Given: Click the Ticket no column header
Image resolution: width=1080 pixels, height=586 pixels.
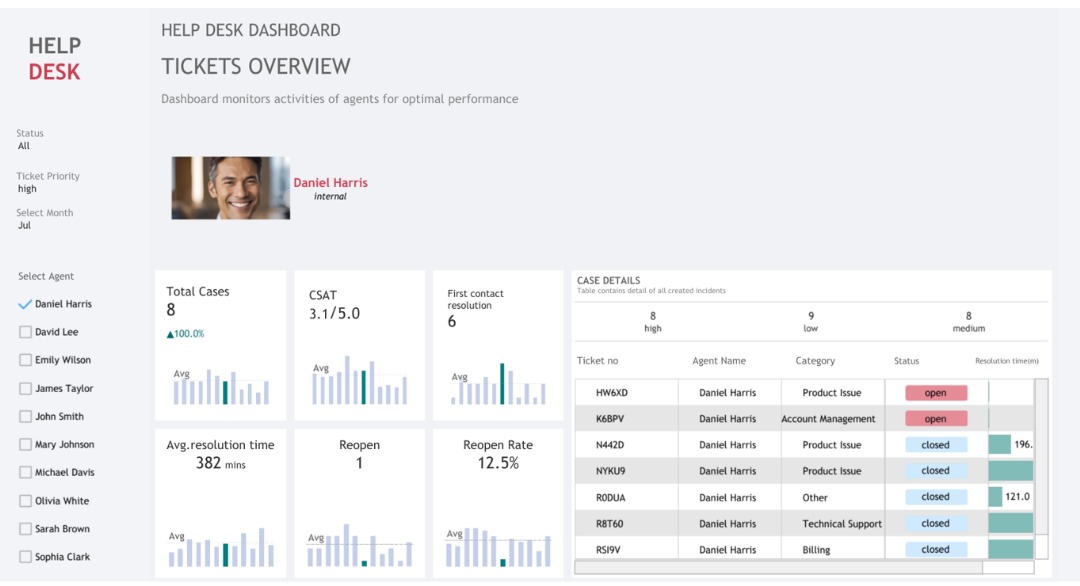Looking at the screenshot, I should point(597,361).
